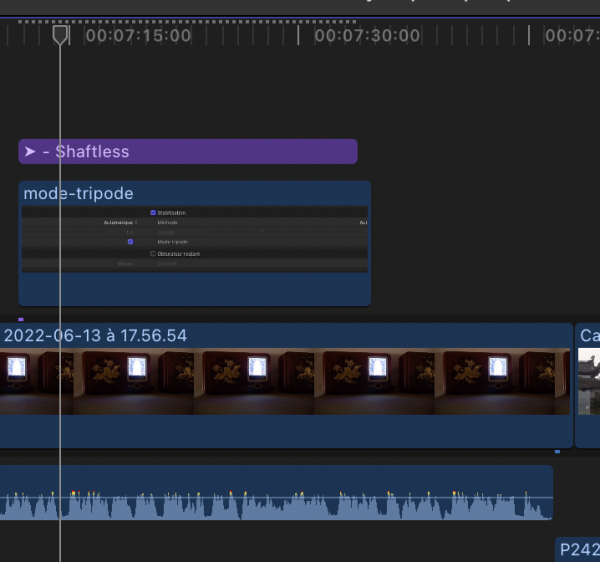This screenshot has height=562, width=600.
Task: Select the P242 clip at the bottom right
Action: pos(578,549)
